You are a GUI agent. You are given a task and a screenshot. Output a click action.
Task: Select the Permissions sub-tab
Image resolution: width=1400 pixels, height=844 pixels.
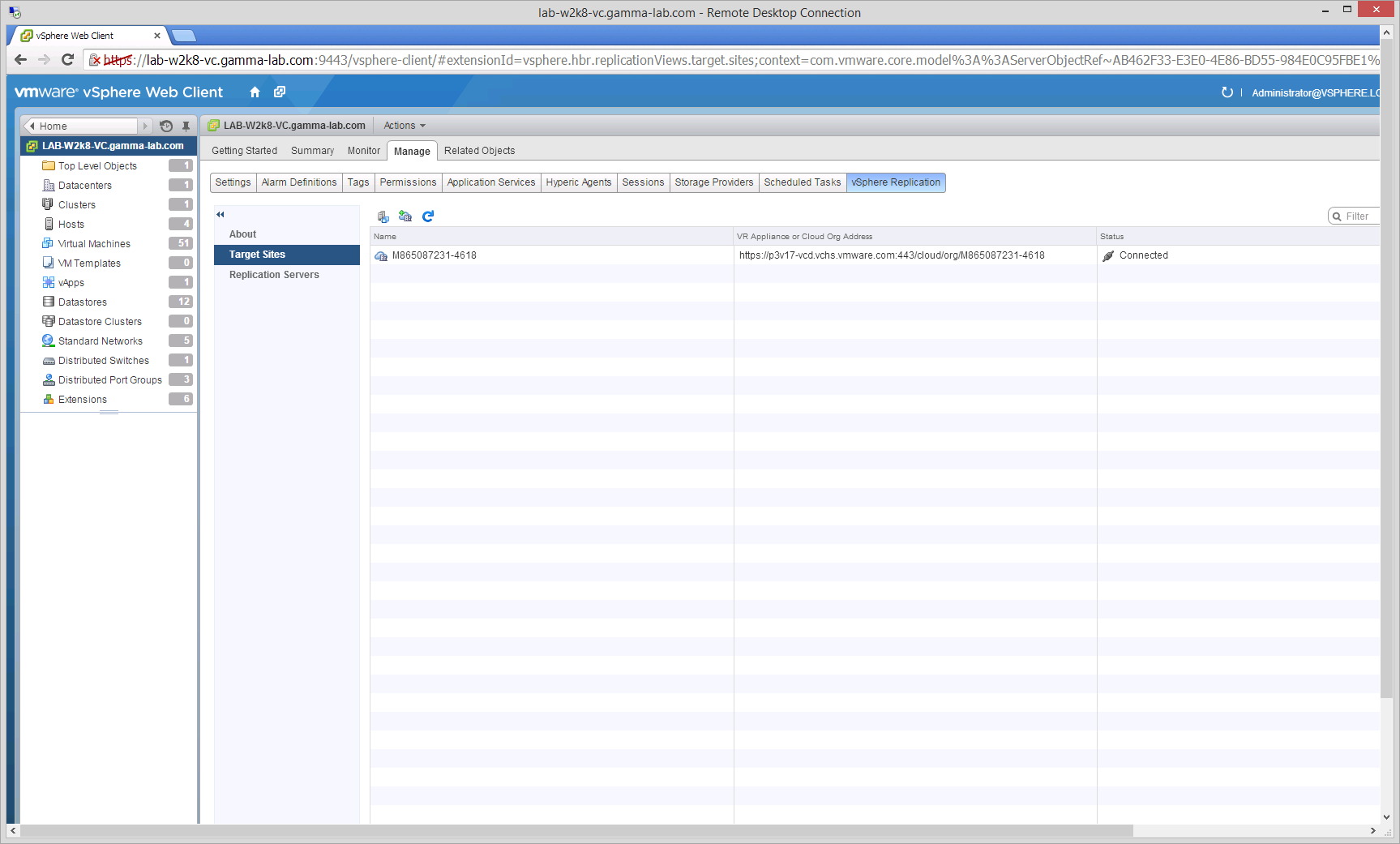[408, 182]
